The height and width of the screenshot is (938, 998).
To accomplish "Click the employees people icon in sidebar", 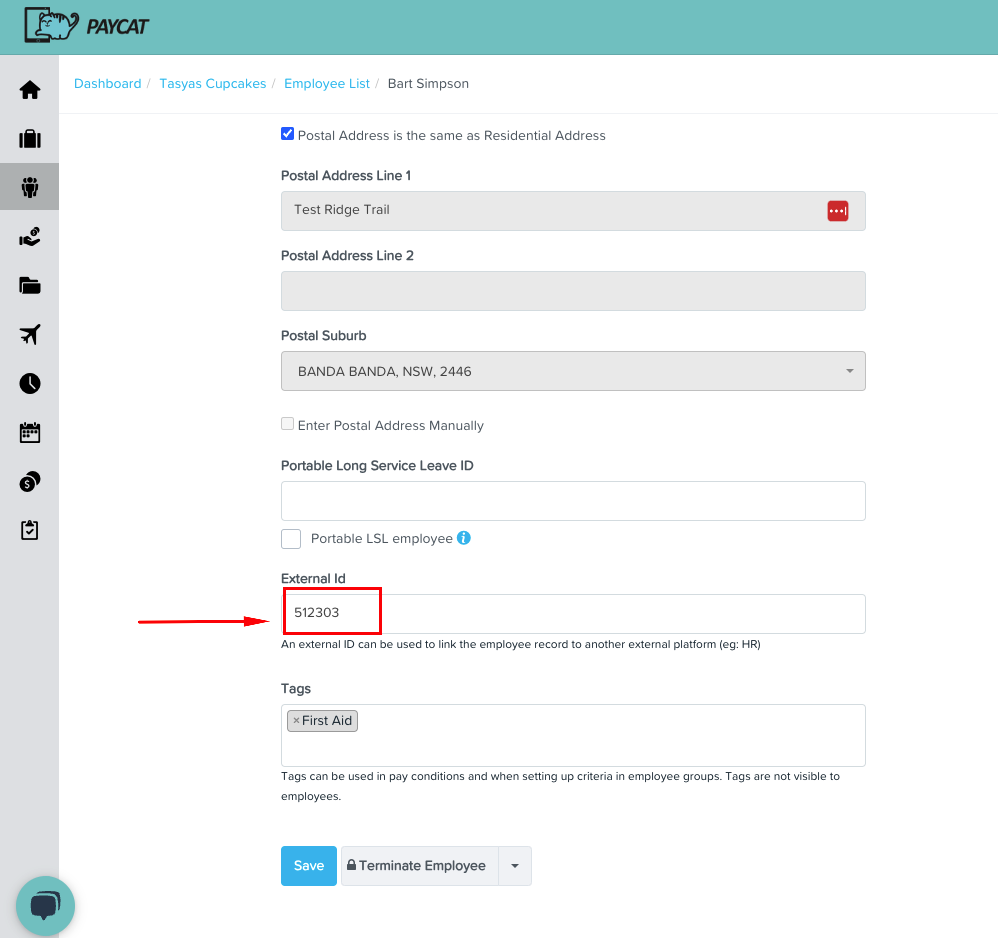I will click(30, 187).
